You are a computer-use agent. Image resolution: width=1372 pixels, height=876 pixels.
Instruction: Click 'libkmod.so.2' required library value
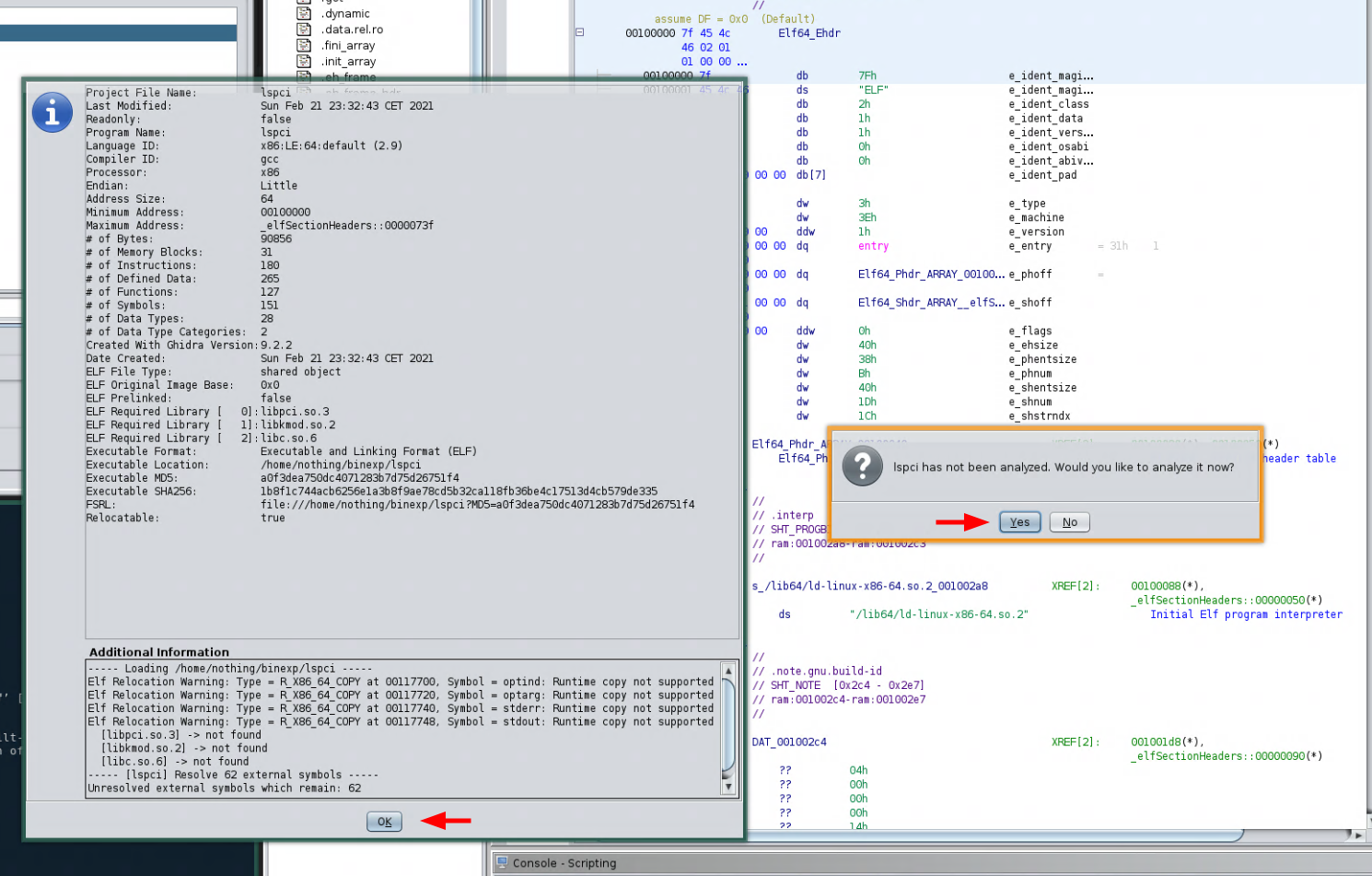tap(297, 425)
